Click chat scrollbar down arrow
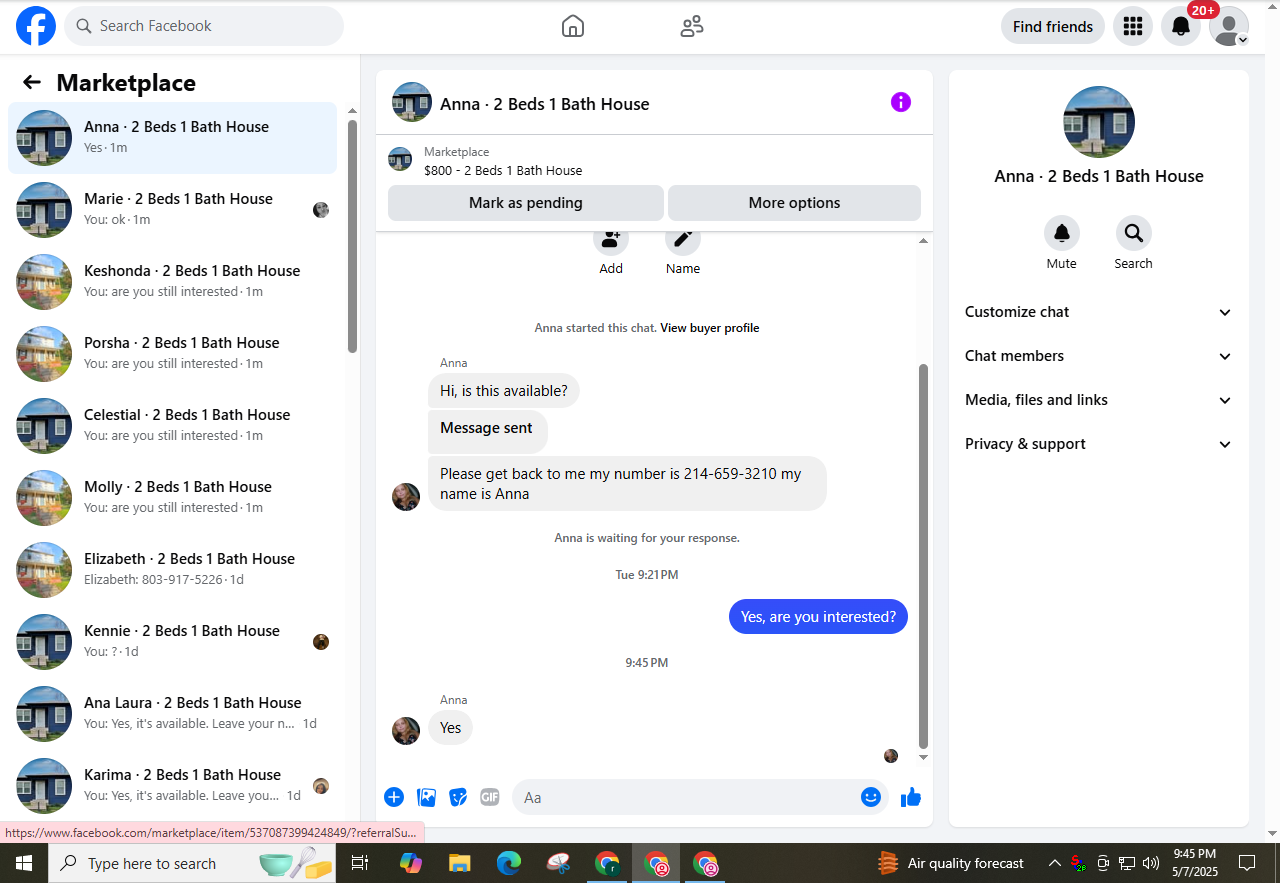 pyautogui.click(x=923, y=758)
